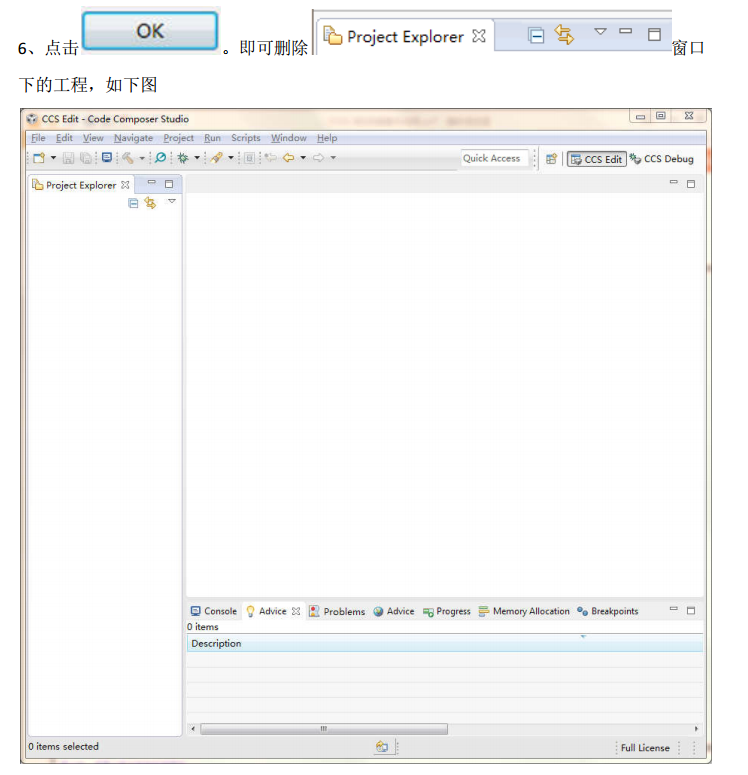Click the large OK button in instructions
Viewport: 748px width, 775px height.
[x=150, y=31]
